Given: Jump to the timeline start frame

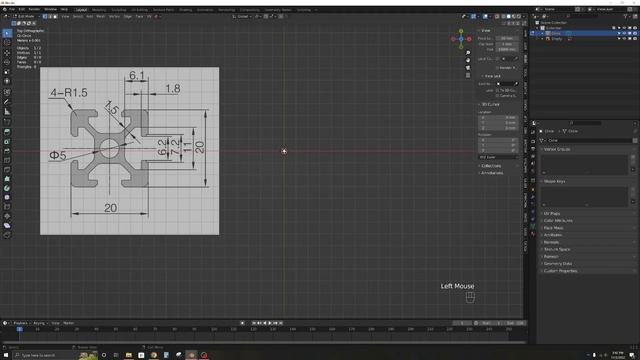Looking at the screenshot, I should pyautogui.click(x=254, y=323).
